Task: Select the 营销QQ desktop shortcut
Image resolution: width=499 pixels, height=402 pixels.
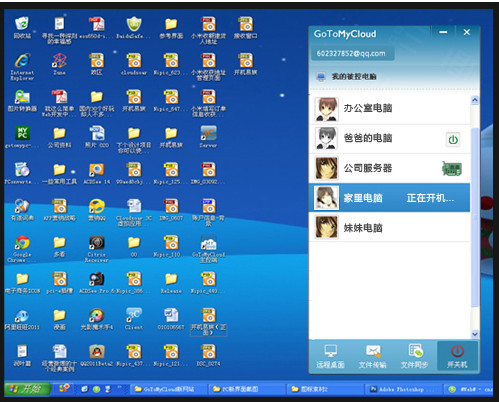Action: point(97,210)
